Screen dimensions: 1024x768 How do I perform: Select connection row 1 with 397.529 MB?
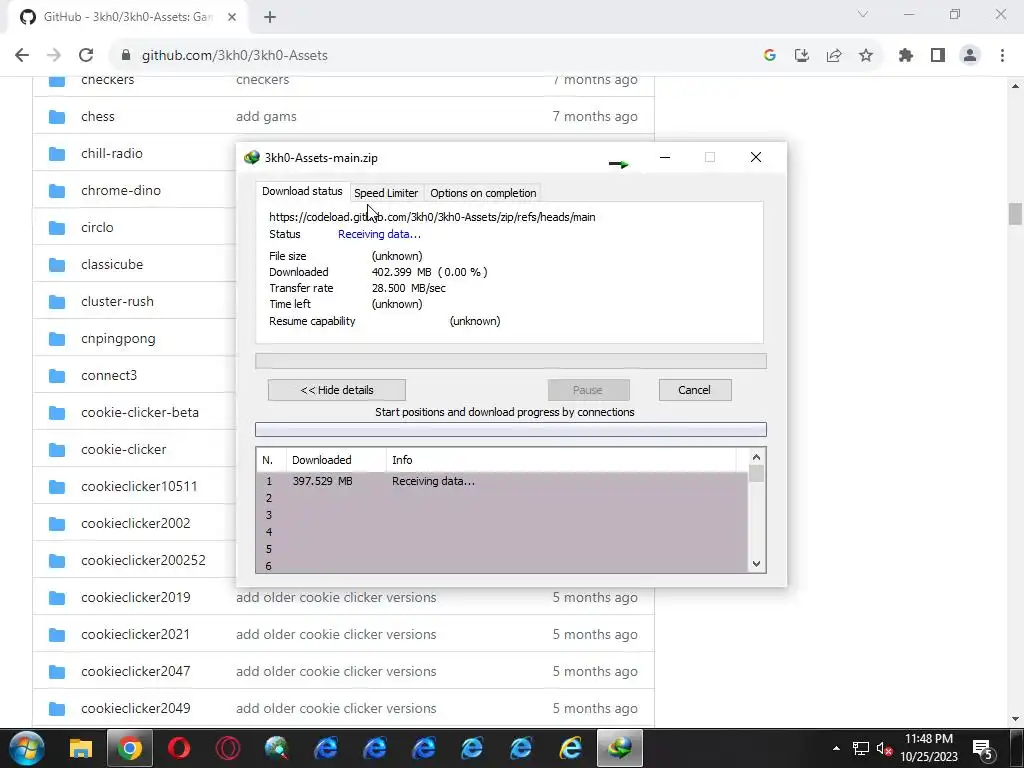502,481
